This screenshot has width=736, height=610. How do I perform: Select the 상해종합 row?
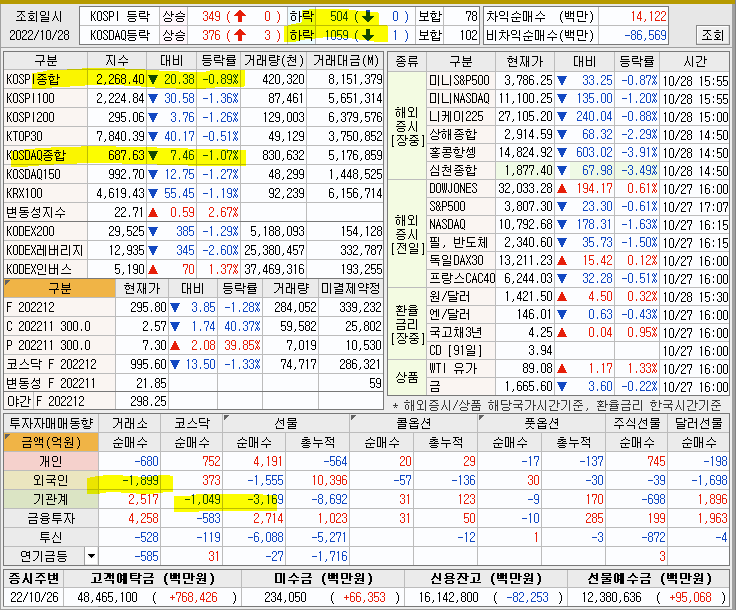click(x=578, y=135)
